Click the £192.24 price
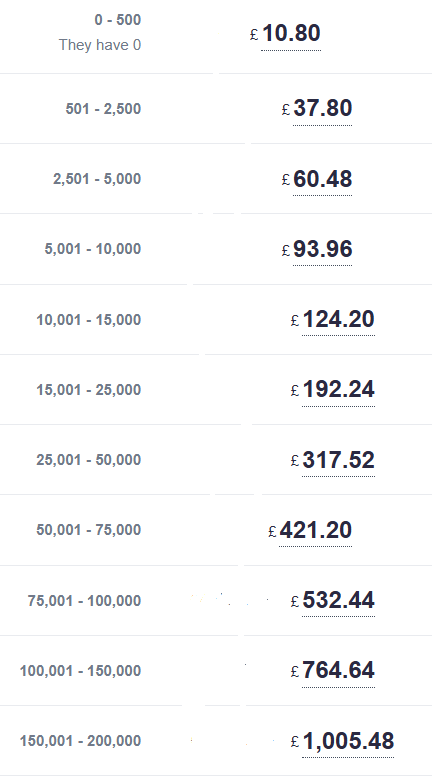 tap(333, 390)
